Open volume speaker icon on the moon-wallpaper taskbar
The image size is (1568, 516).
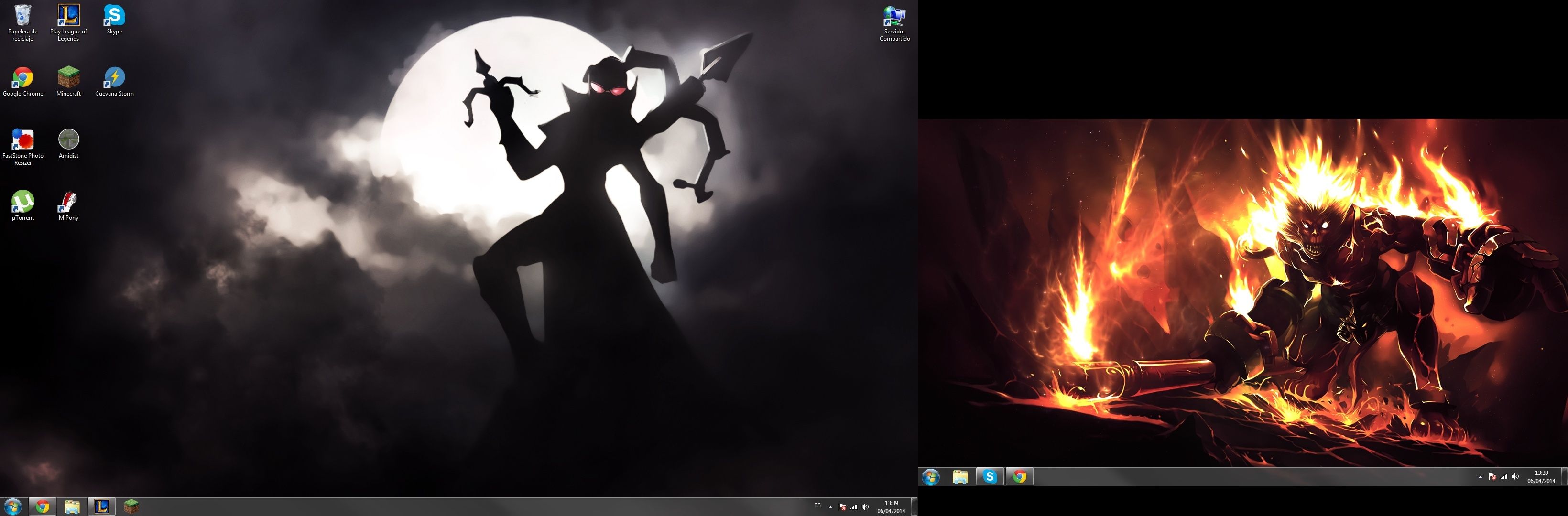click(866, 507)
